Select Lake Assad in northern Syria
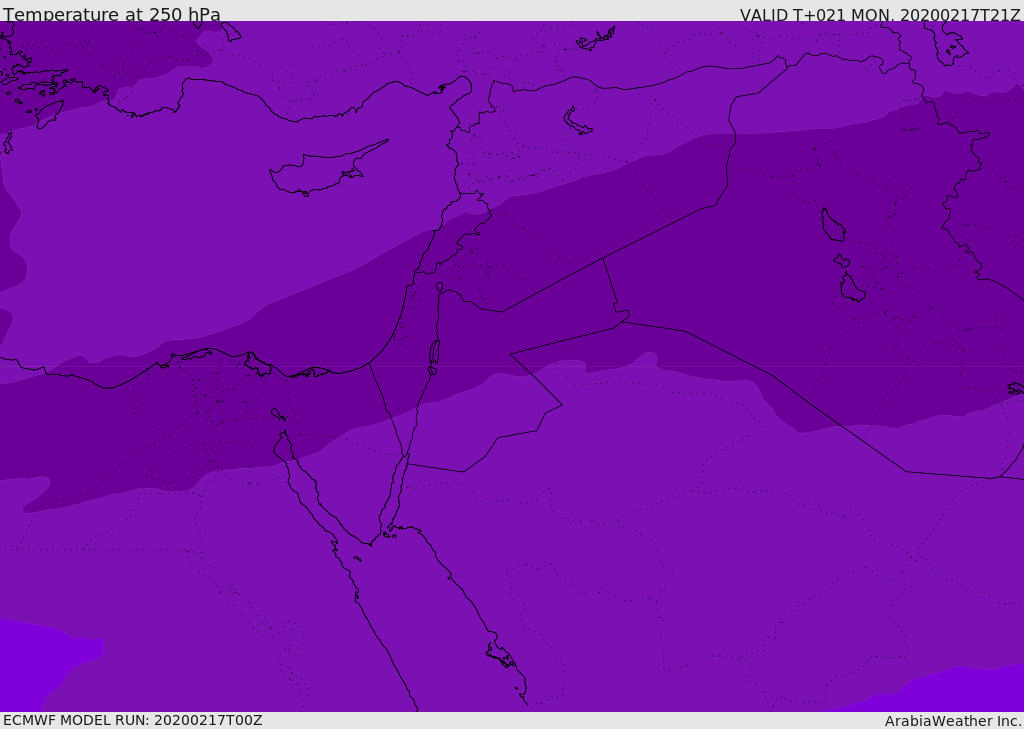This screenshot has width=1024, height=729. coord(577,122)
